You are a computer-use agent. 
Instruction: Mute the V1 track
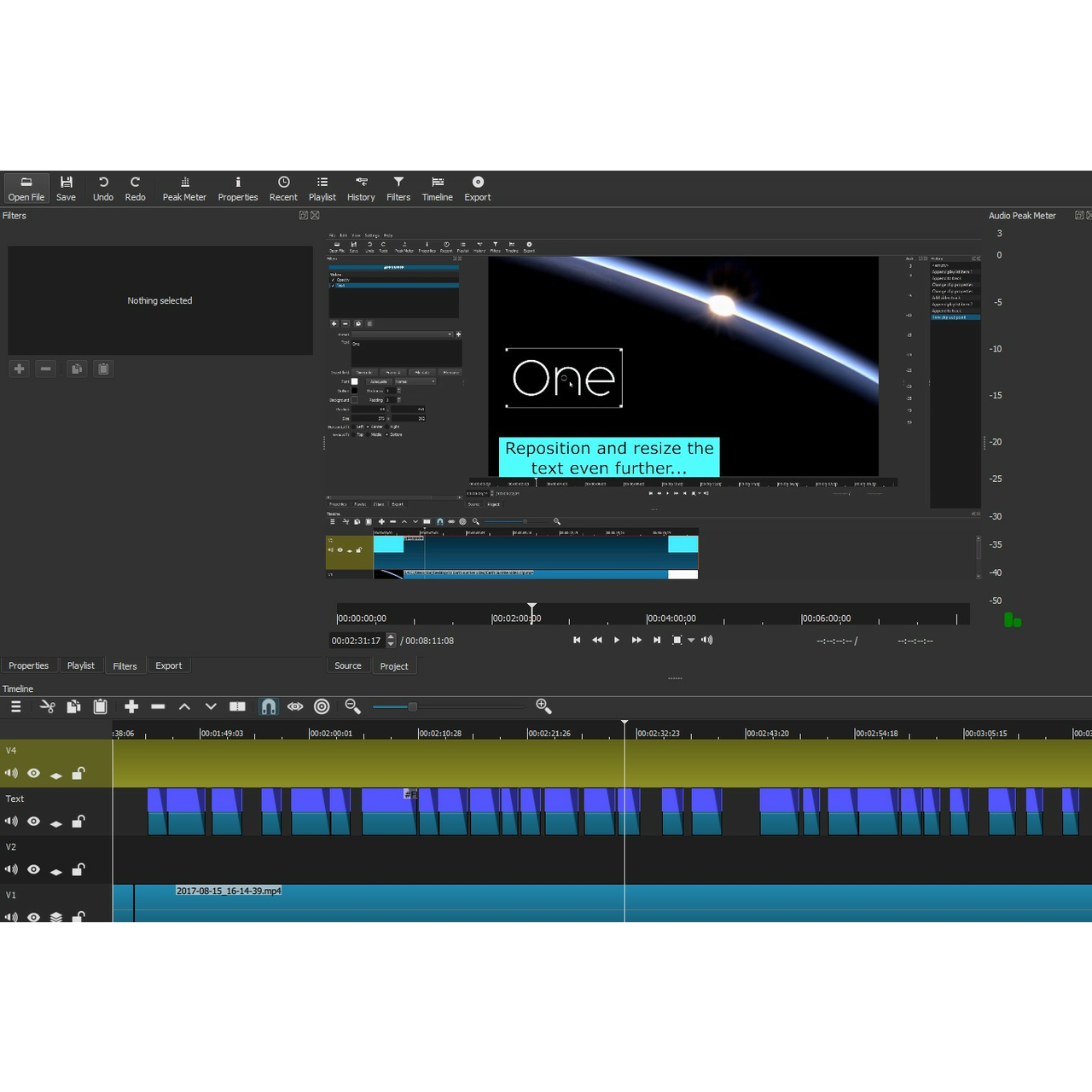pyautogui.click(x=11, y=917)
